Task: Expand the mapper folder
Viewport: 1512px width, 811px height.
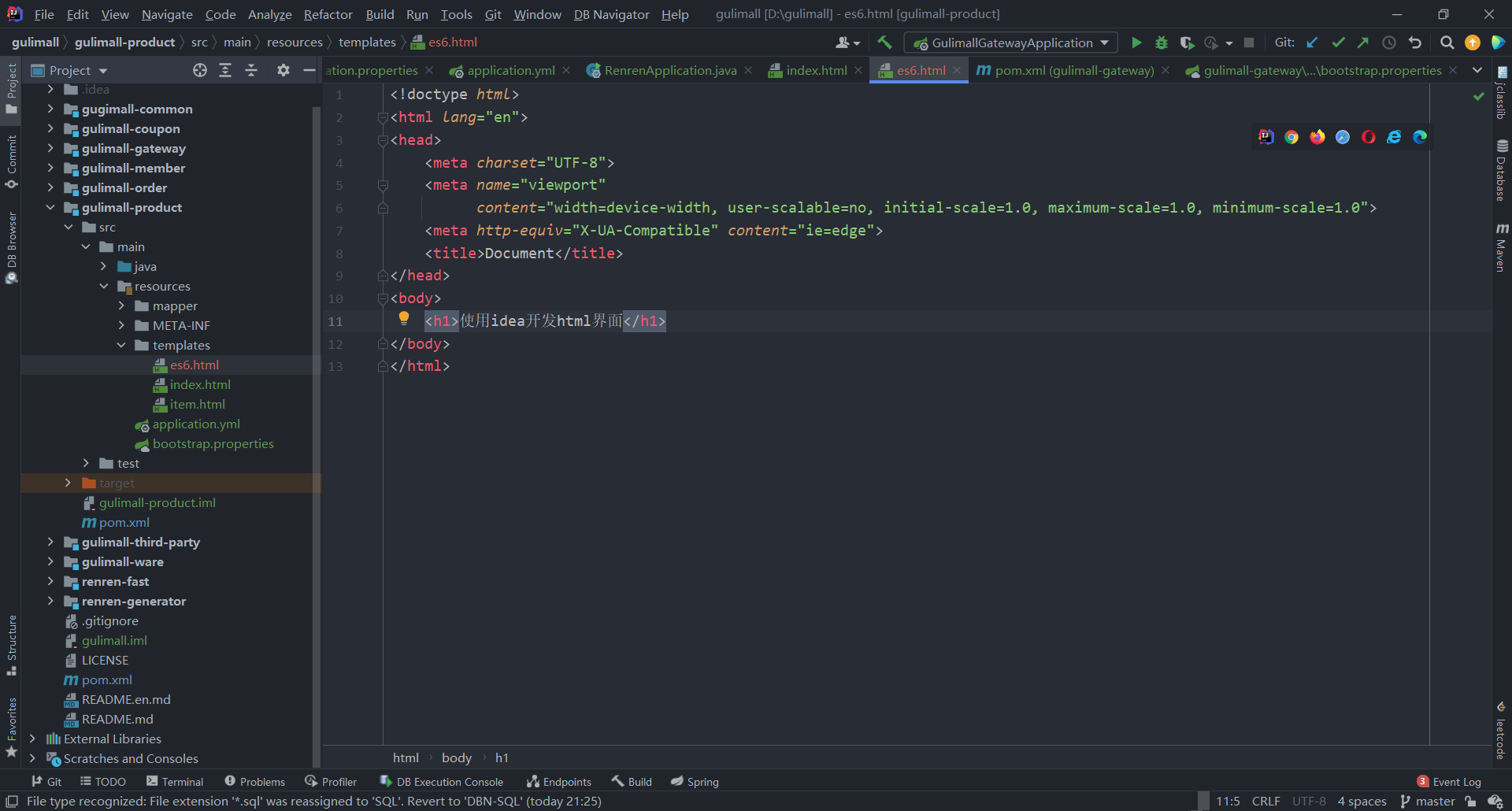Action: tap(121, 306)
